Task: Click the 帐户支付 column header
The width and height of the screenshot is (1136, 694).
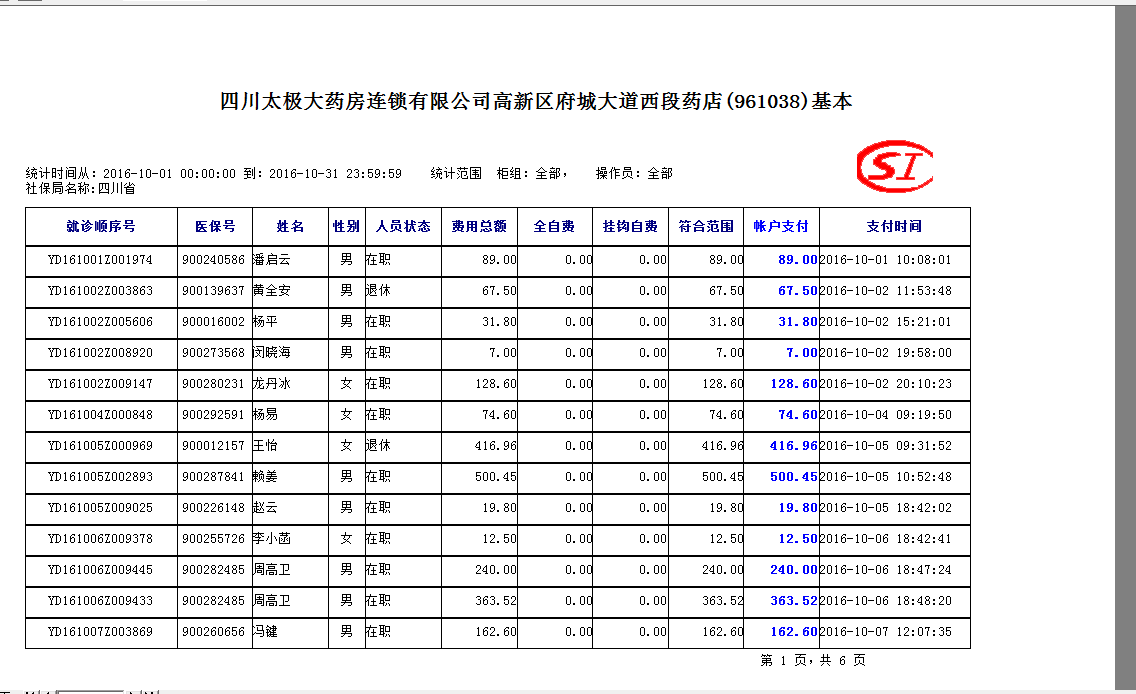Action: click(x=781, y=227)
